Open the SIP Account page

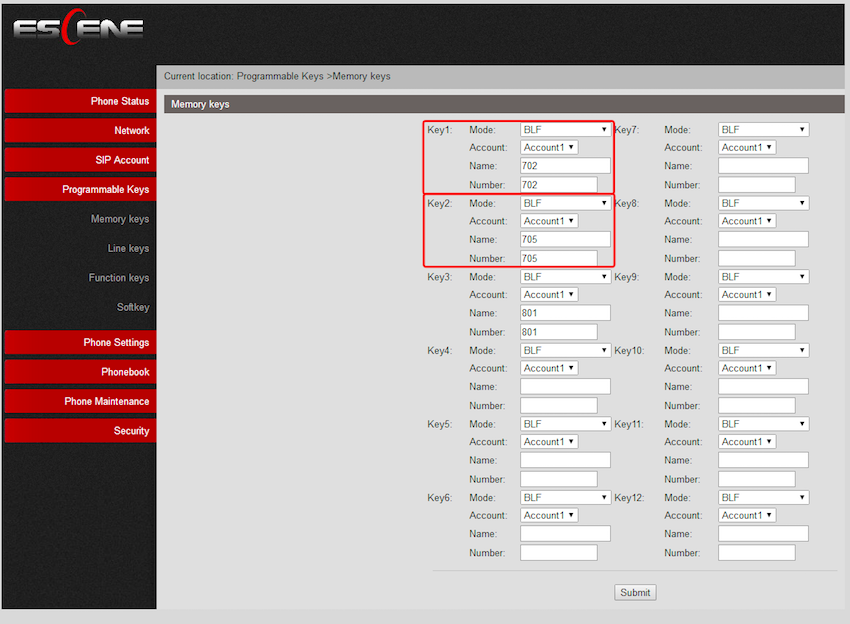point(80,160)
